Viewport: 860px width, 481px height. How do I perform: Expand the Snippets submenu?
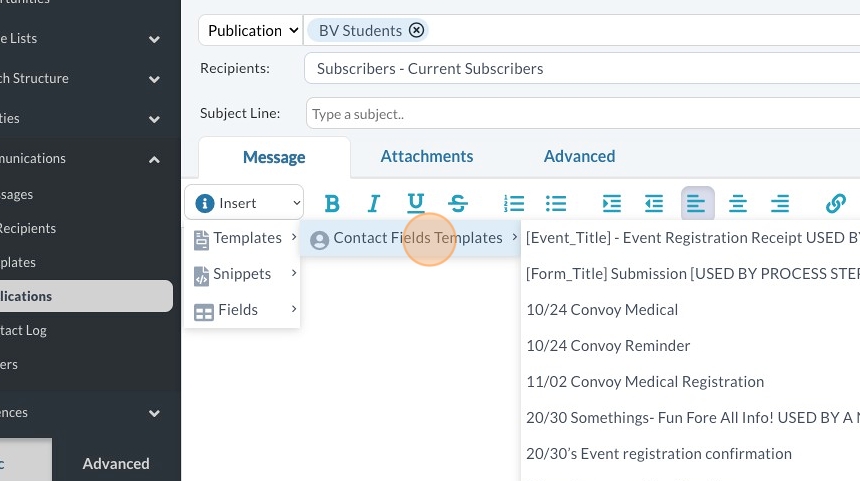243,274
